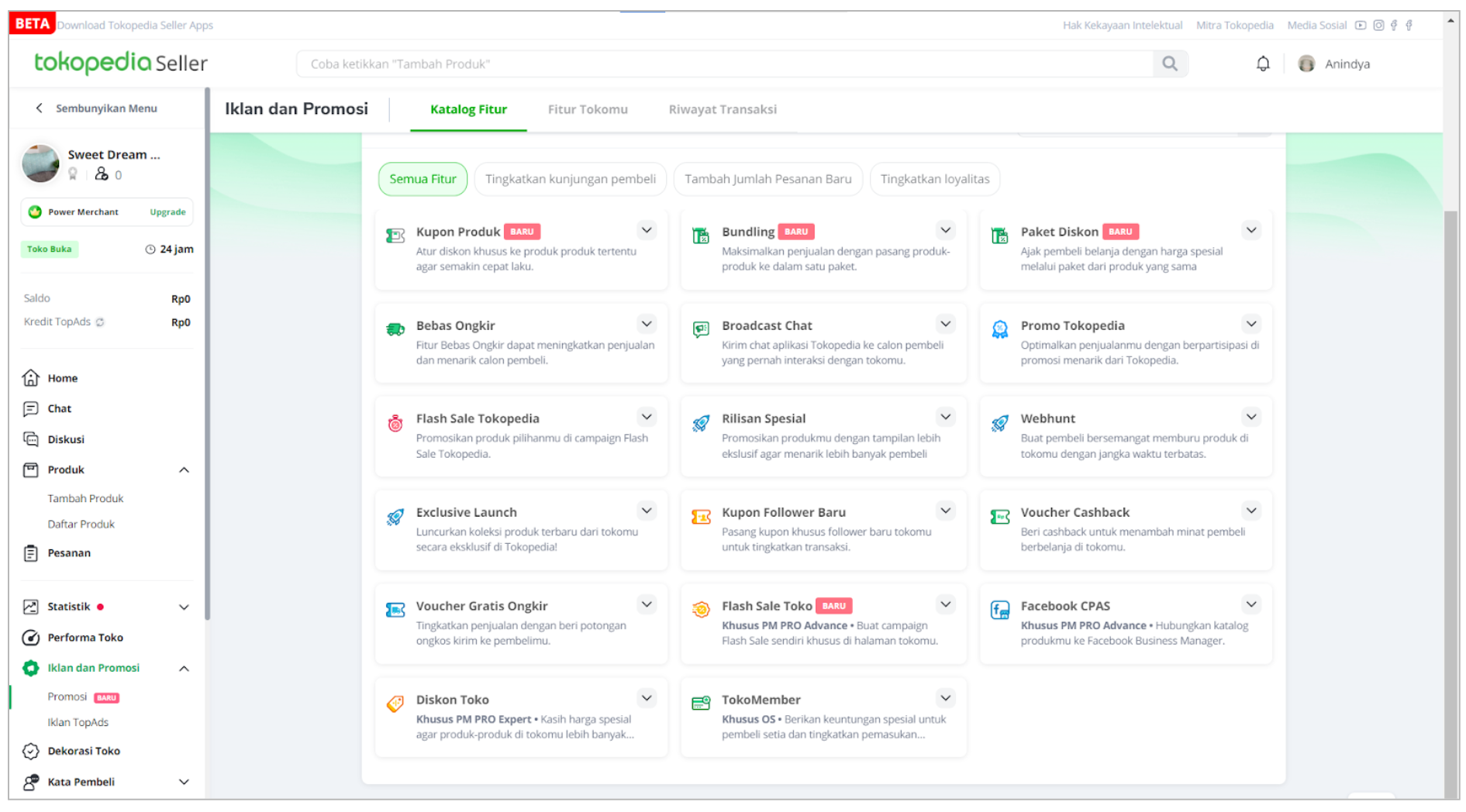Expand the Statistik sidebar menu

coord(184,607)
